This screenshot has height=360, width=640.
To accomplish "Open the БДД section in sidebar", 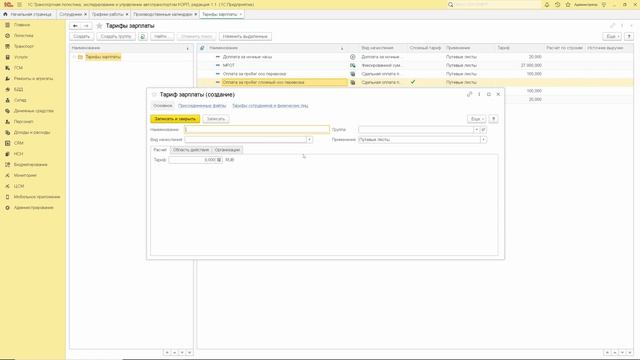I will pos(18,89).
